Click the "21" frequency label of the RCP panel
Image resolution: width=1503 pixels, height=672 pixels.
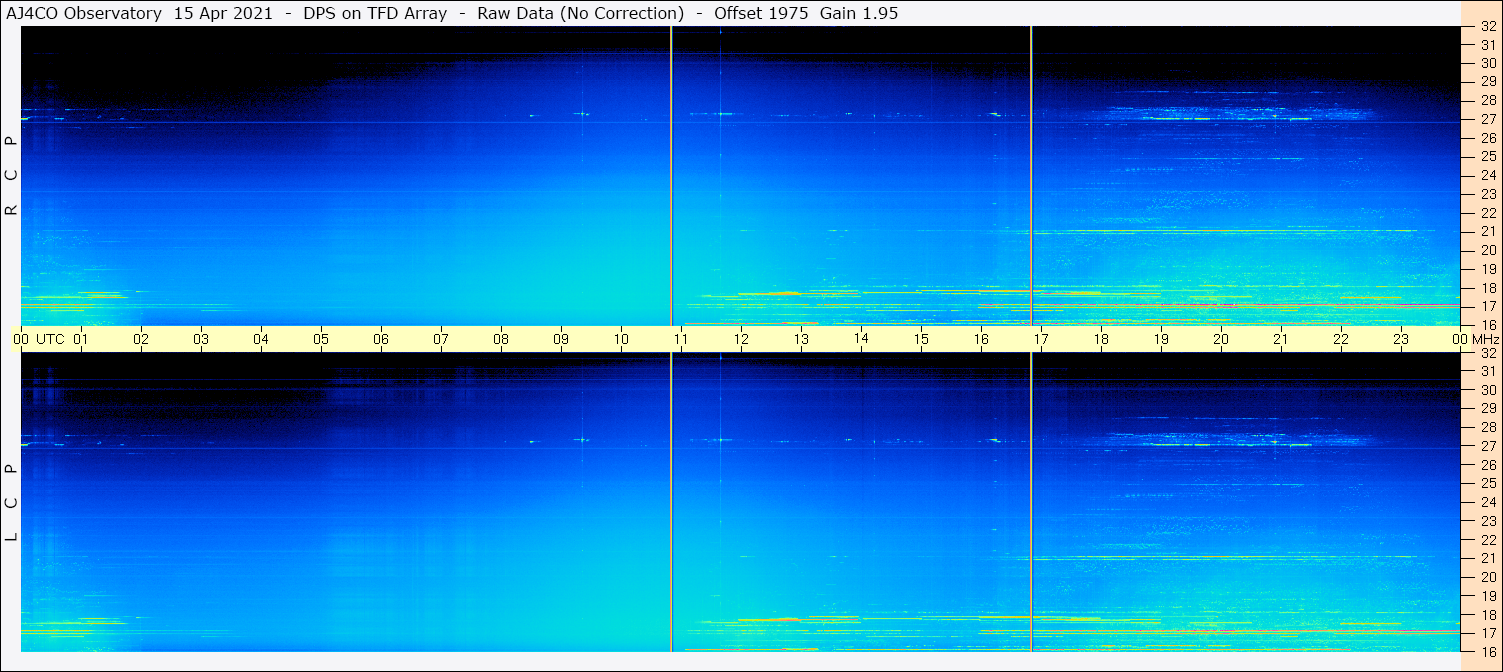click(1488, 231)
